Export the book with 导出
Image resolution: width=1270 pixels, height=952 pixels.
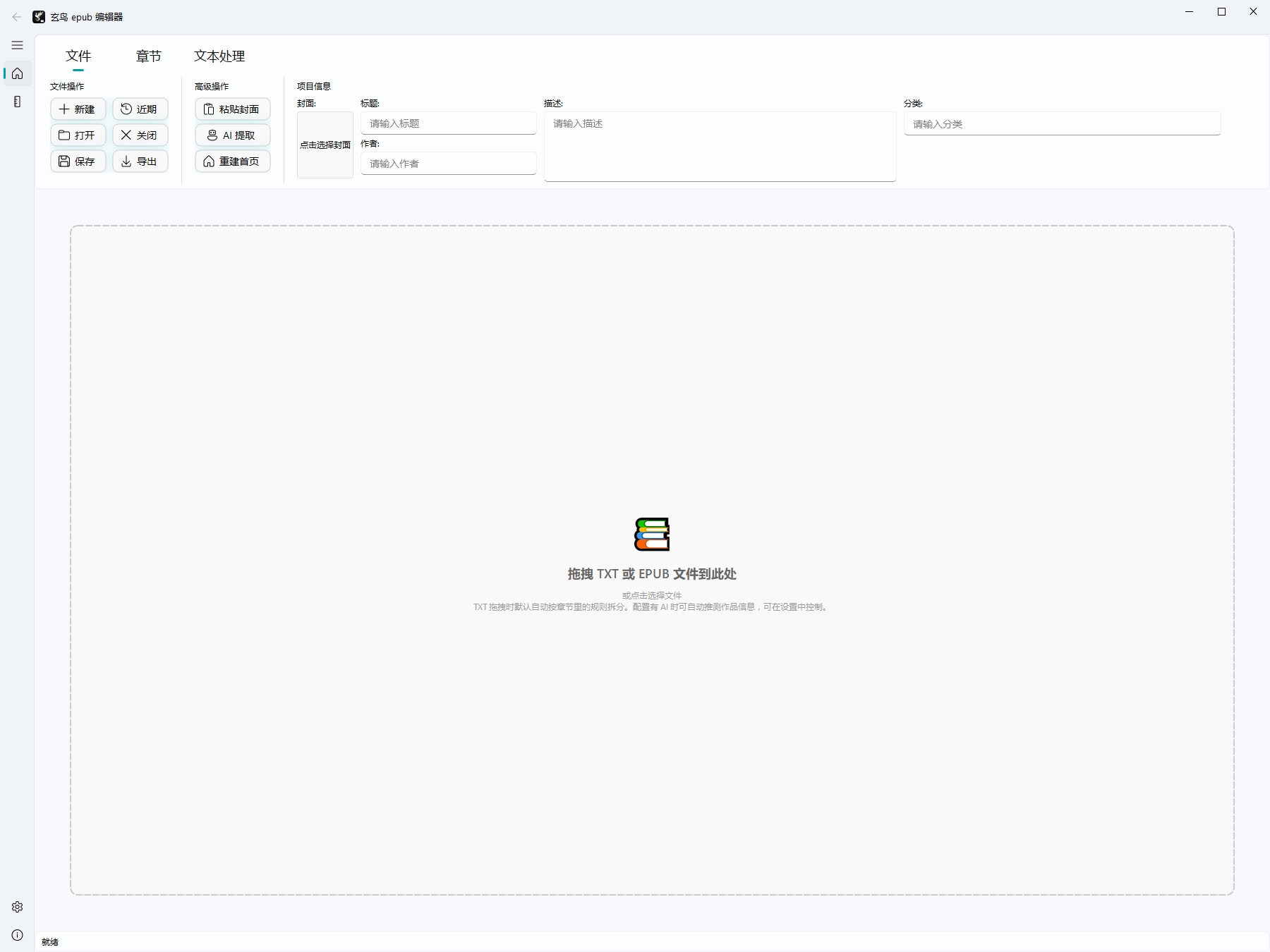[140, 161]
